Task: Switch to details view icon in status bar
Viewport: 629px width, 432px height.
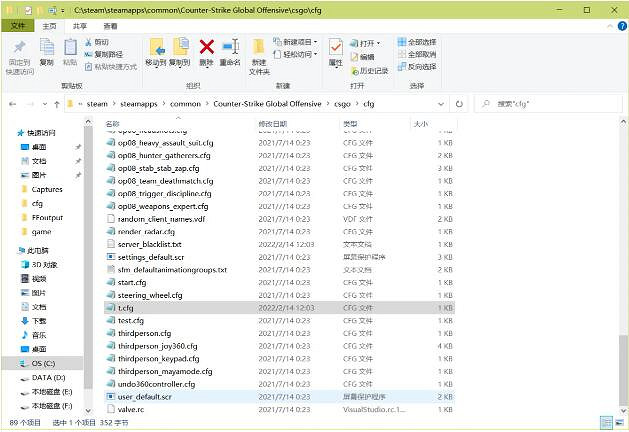Action: click(x=606, y=422)
